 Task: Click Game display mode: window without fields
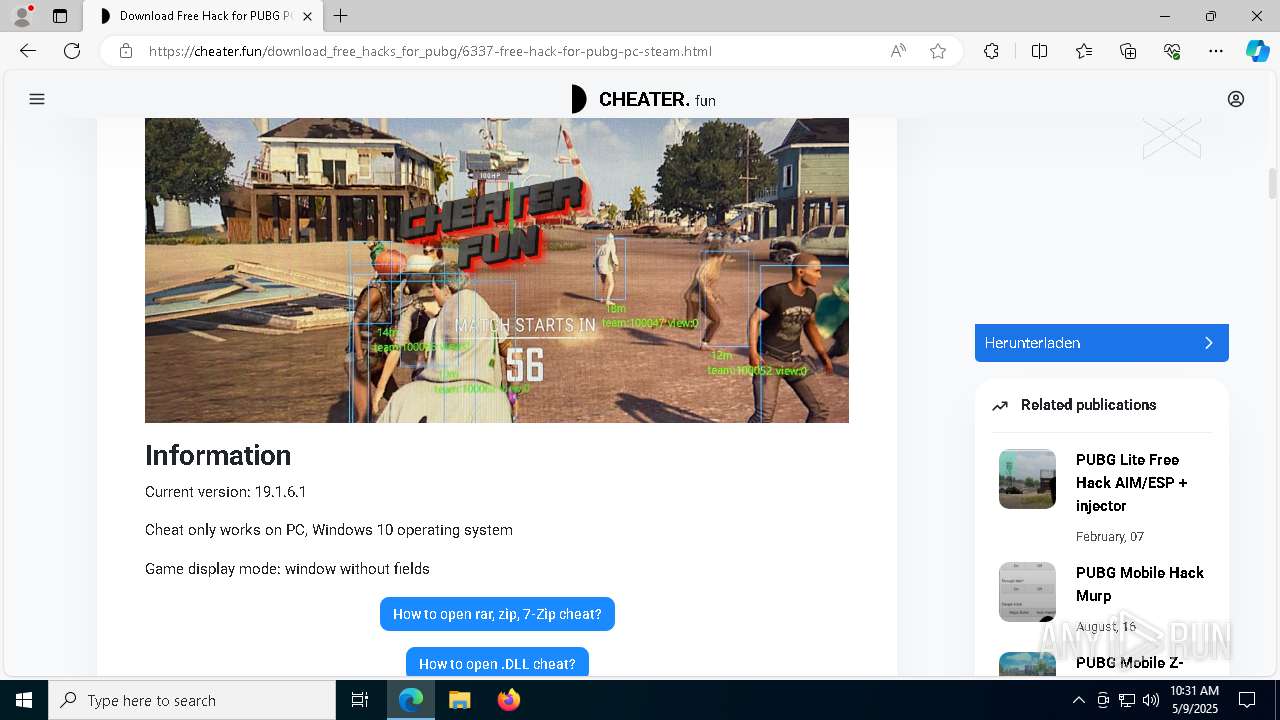click(x=287, y=569)
